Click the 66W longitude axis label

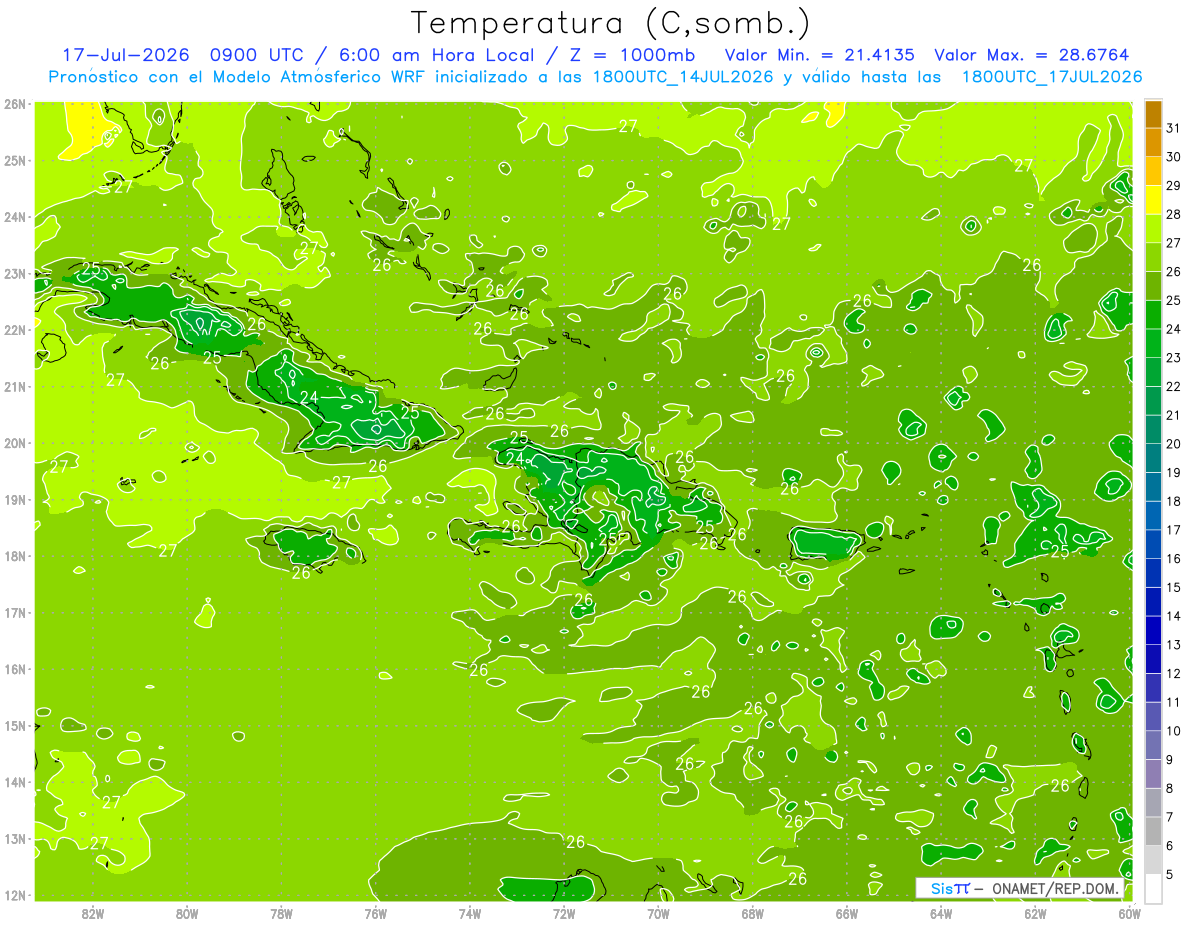pyautogui.click(x=846, y=913)
